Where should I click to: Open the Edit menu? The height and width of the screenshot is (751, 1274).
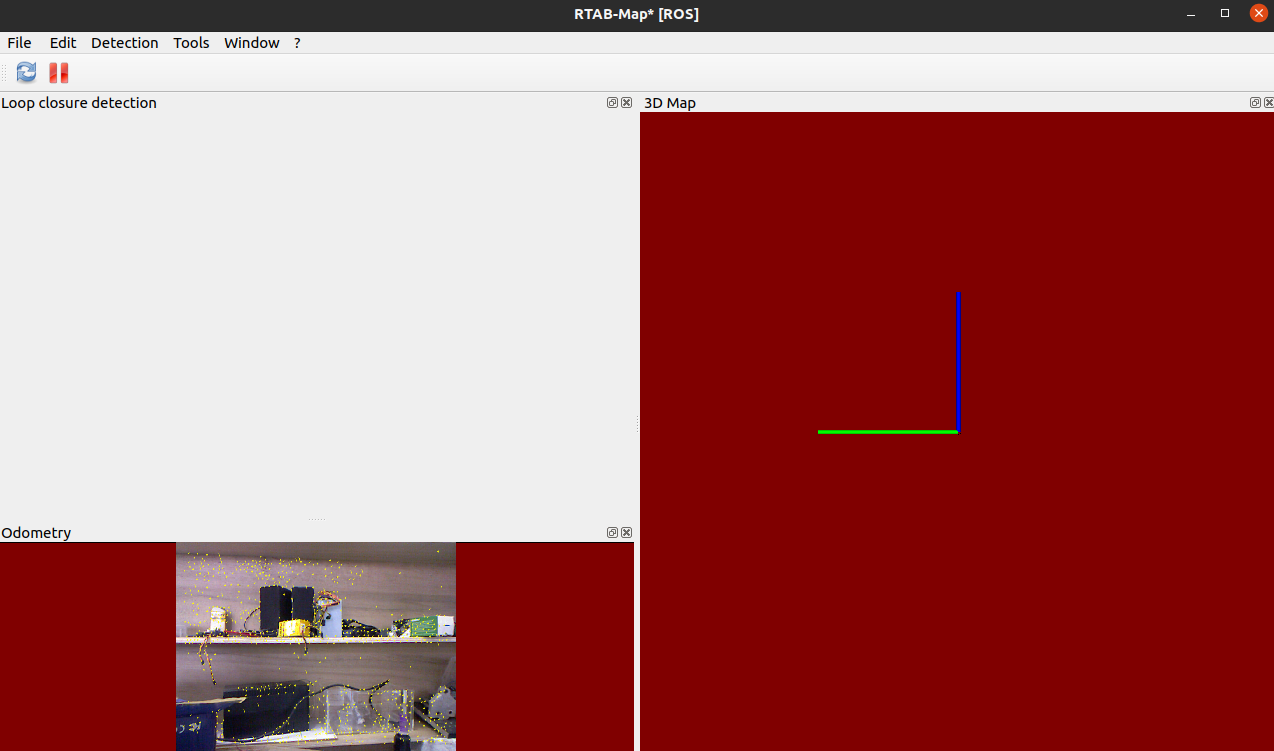click(x=62, y=42)
